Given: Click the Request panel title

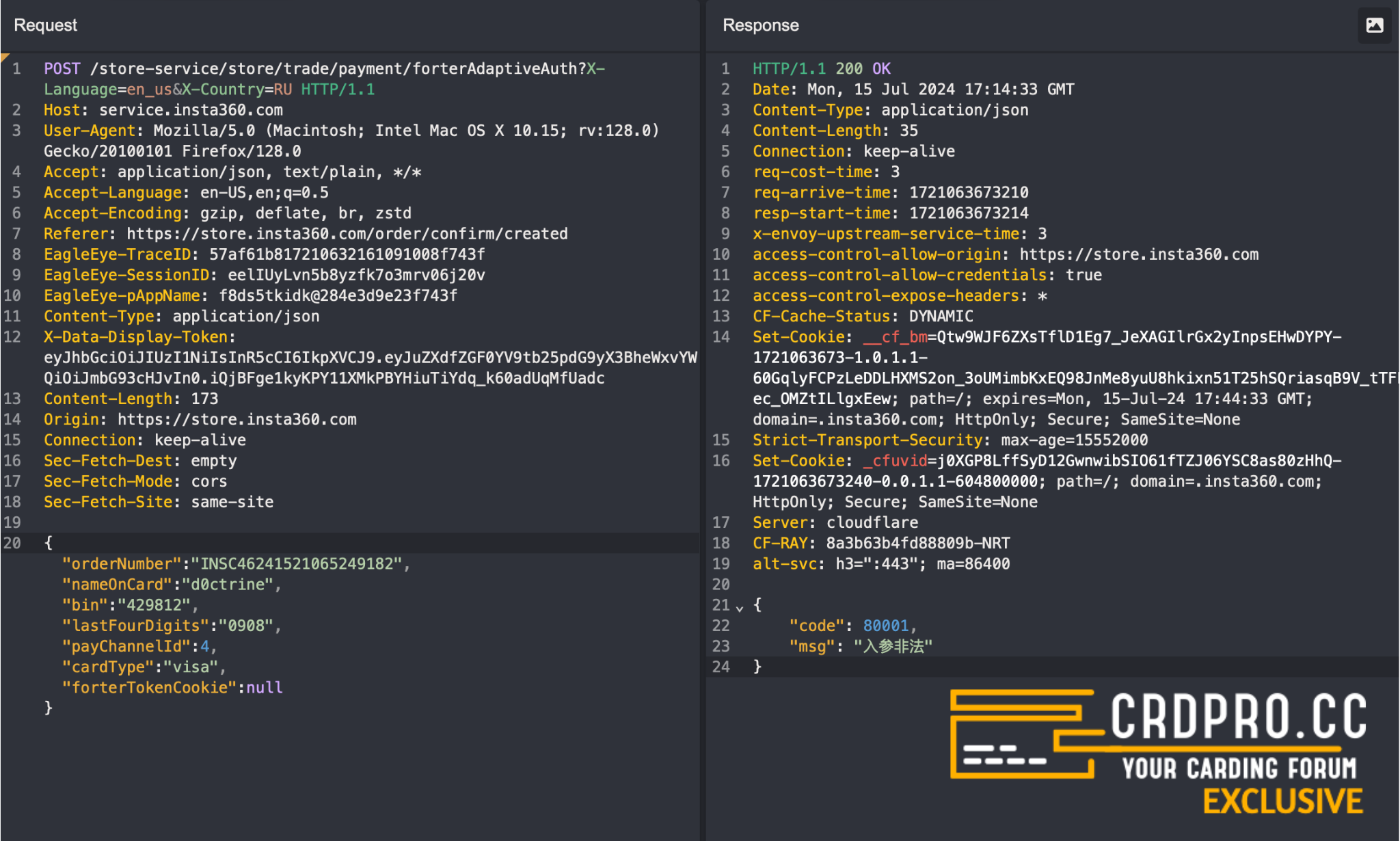Looking at the screenshot, I should click(45, 25).
